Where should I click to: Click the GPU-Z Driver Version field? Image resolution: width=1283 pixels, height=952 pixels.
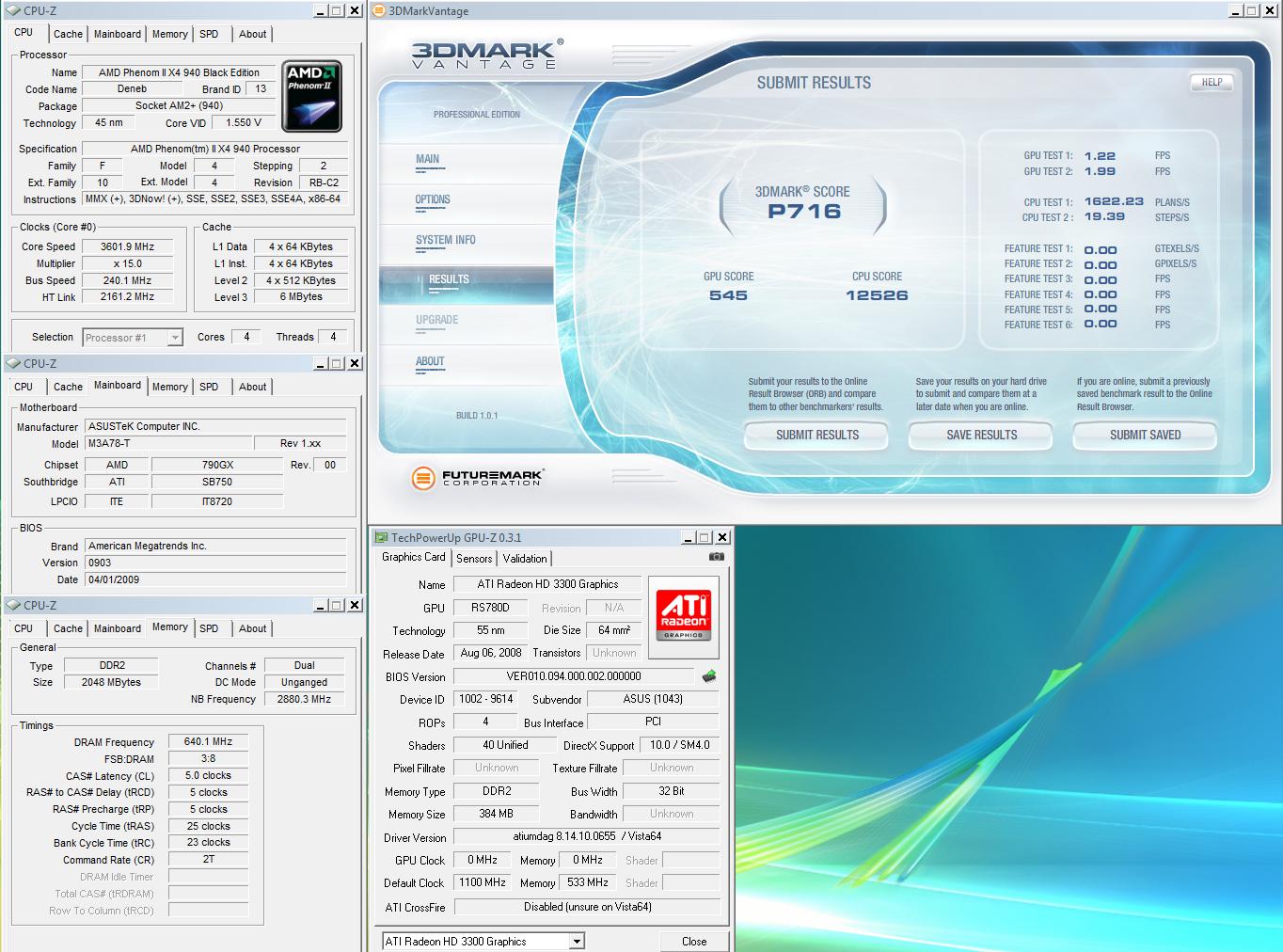587,836
